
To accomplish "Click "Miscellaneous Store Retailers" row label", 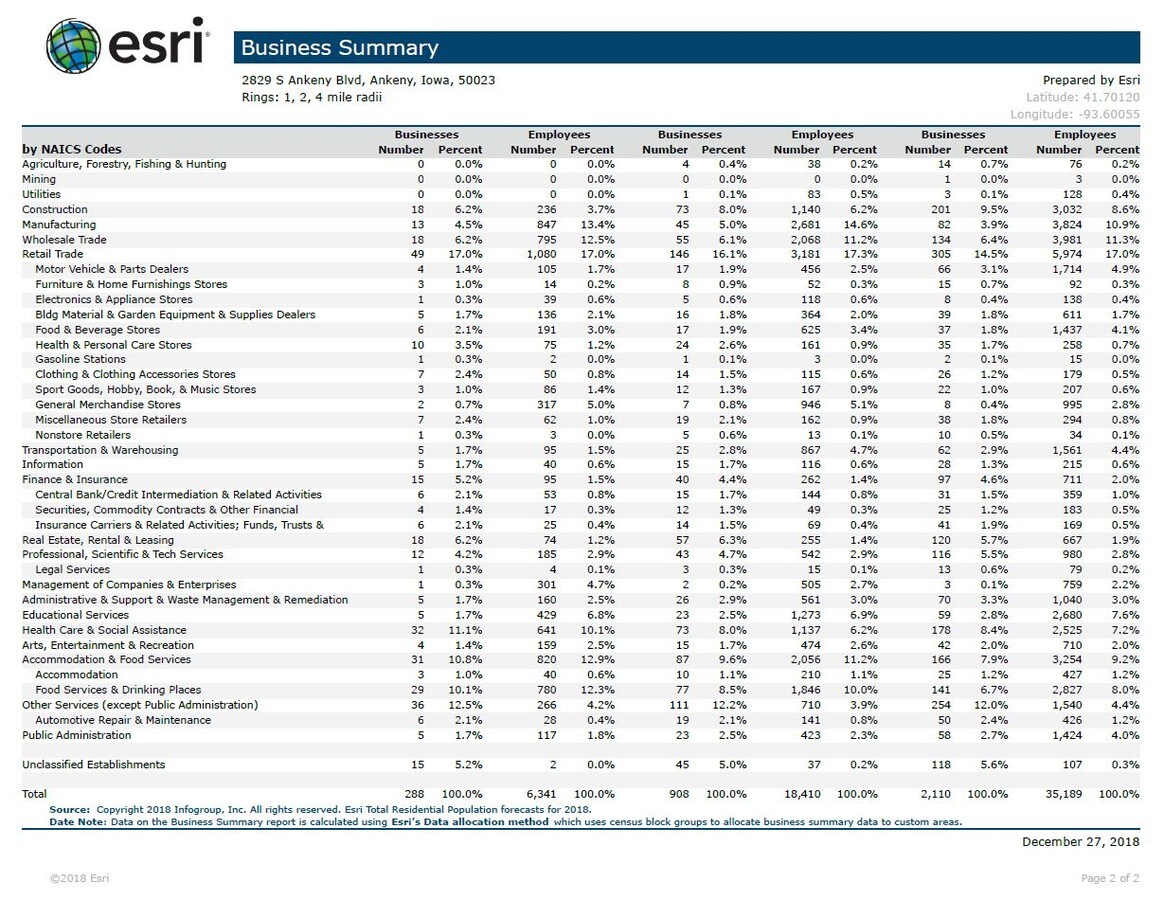I will tap(111, 420).
